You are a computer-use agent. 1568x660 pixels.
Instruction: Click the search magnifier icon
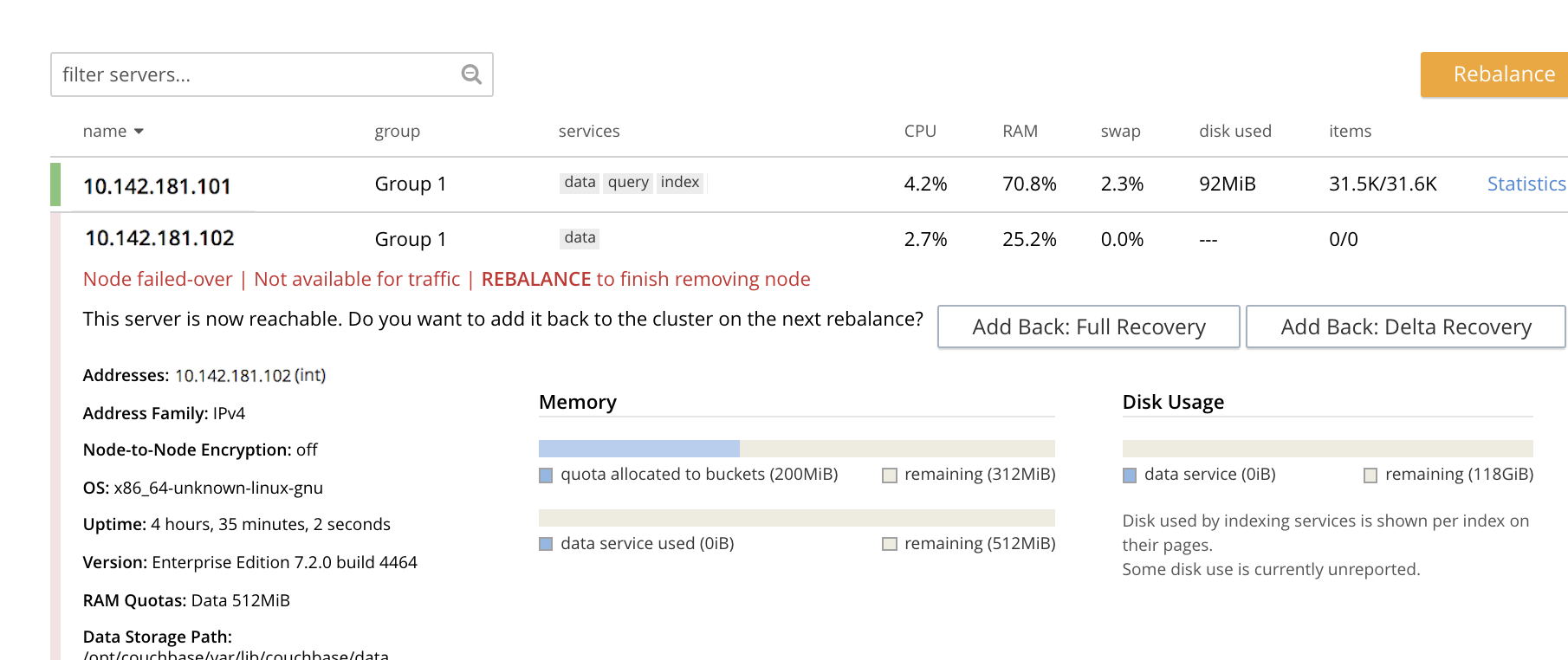coord(471,74)
